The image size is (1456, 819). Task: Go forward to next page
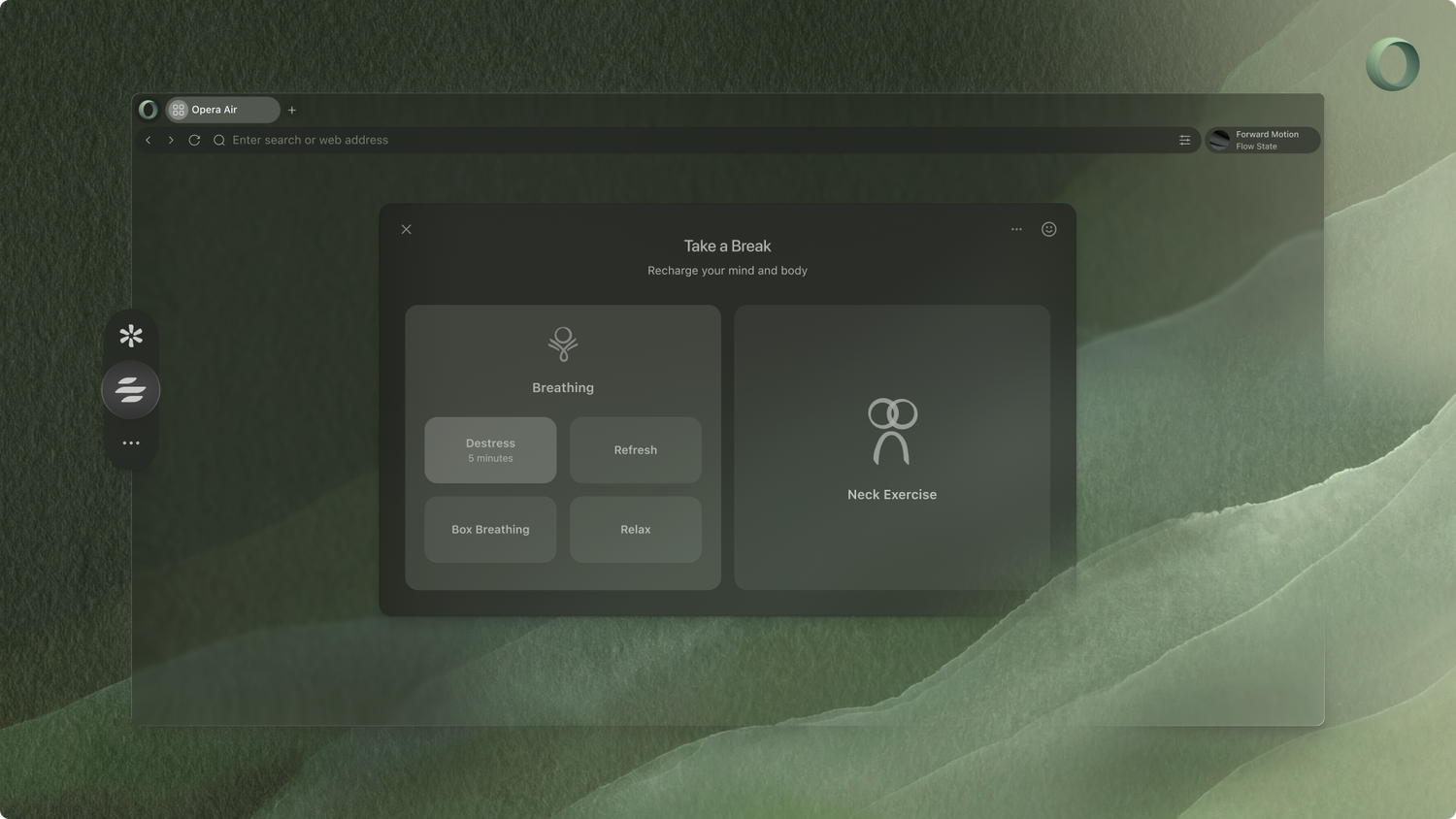pyautogui.click(x=171, y=140)
